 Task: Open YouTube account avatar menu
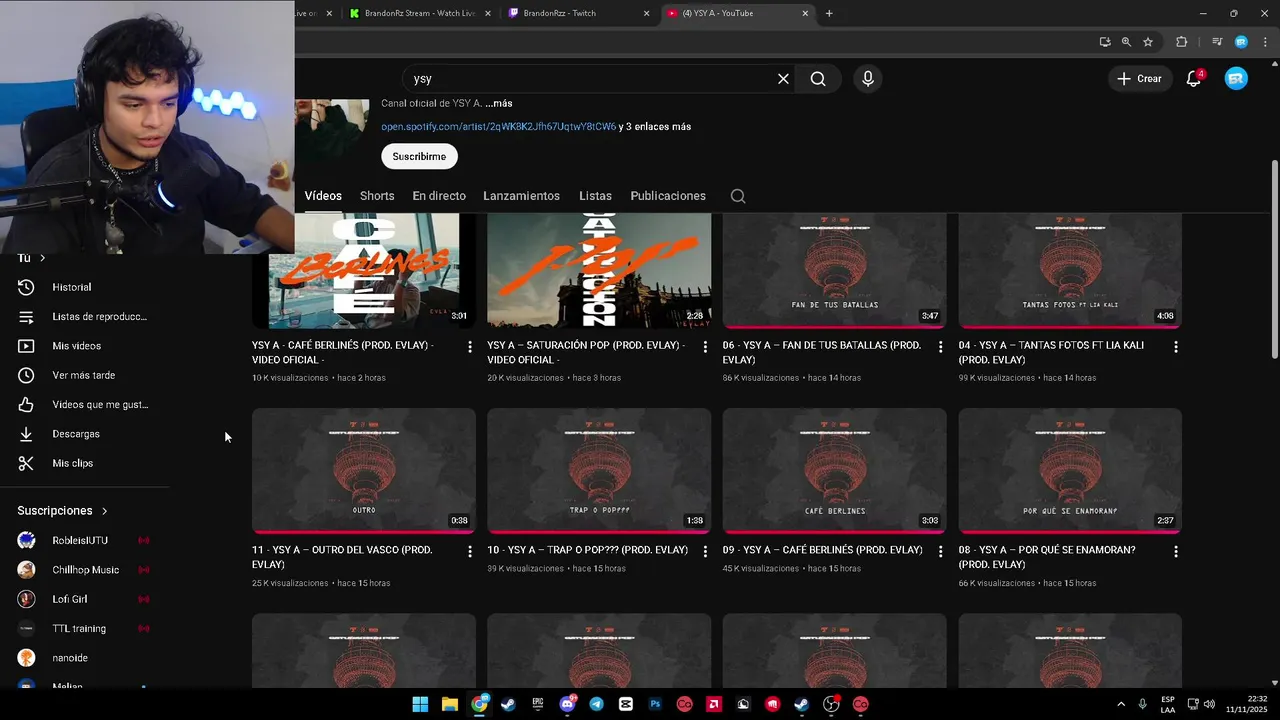[x=1237, y=79]
